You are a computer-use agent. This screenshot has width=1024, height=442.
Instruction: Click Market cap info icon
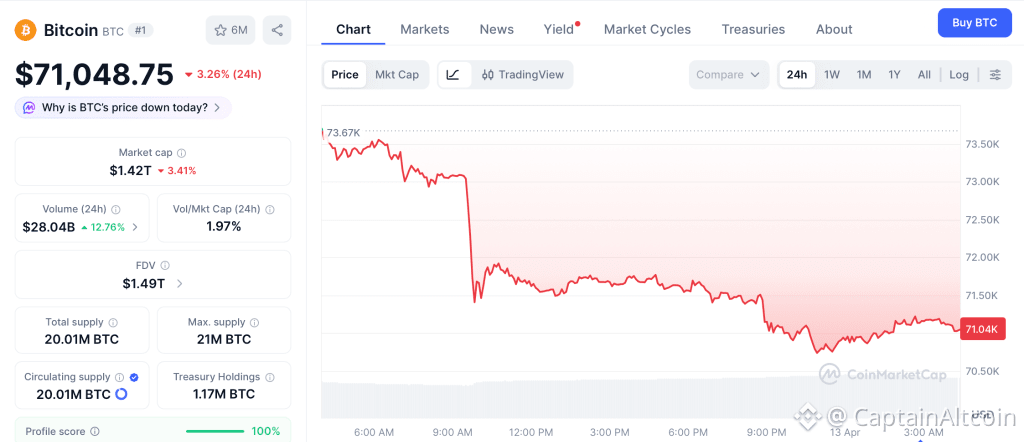[181, 153]
